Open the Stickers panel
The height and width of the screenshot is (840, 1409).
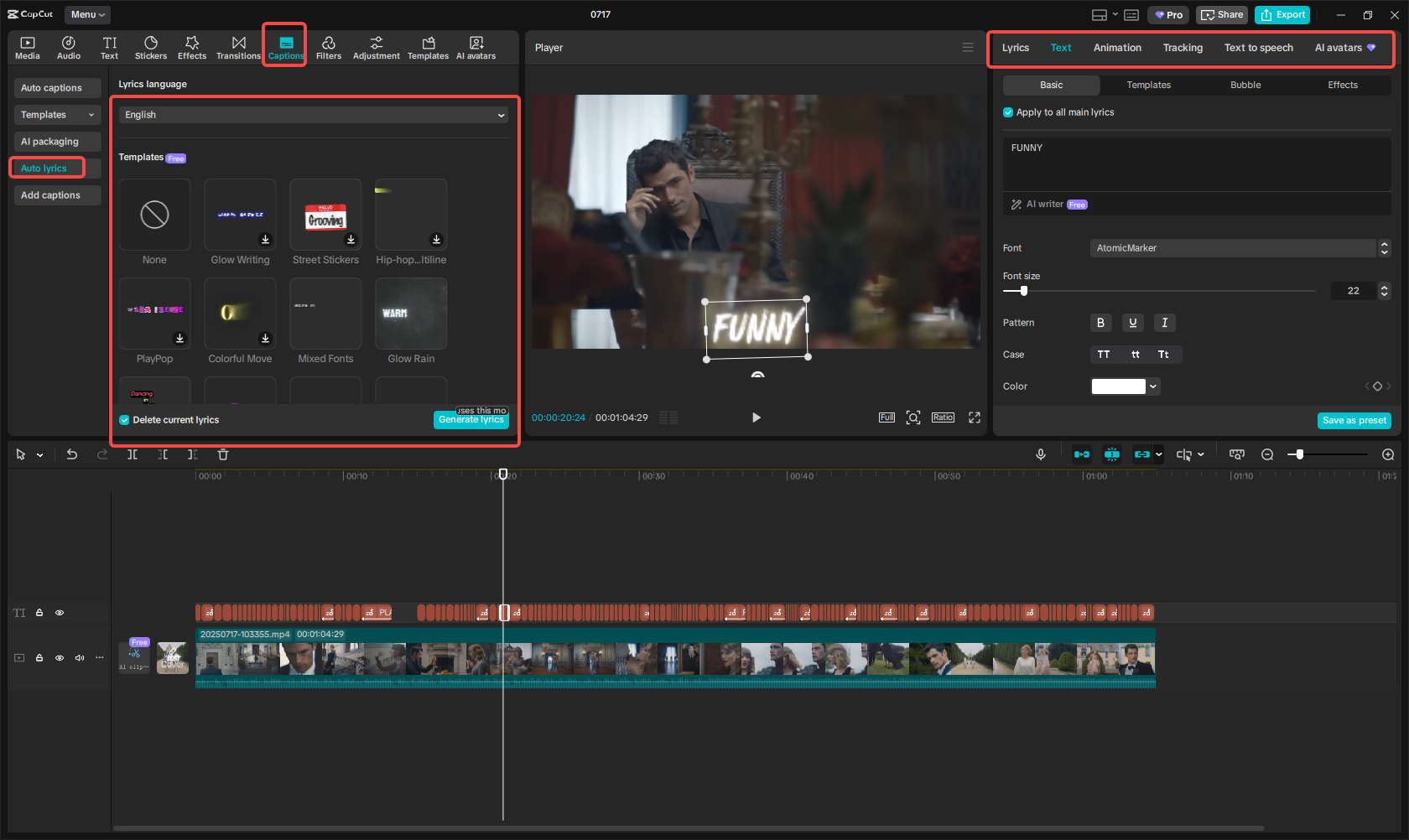click(151, 48)
